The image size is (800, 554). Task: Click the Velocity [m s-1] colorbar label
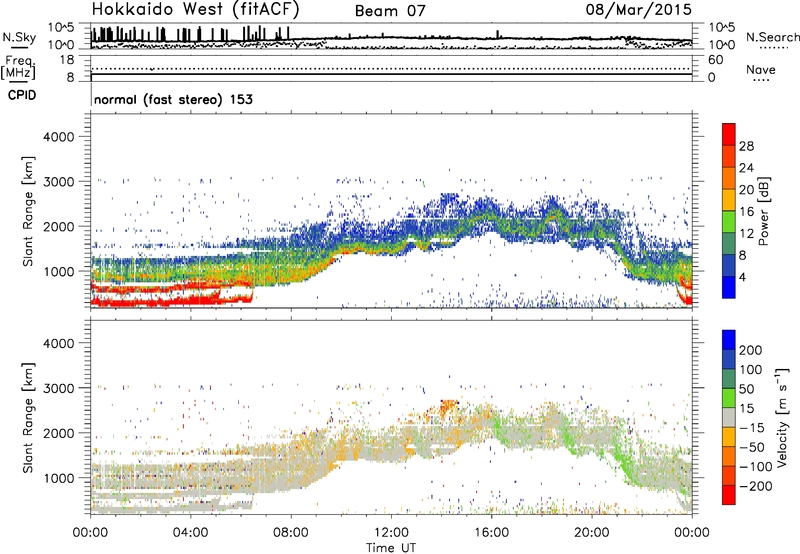click(782, 417)
